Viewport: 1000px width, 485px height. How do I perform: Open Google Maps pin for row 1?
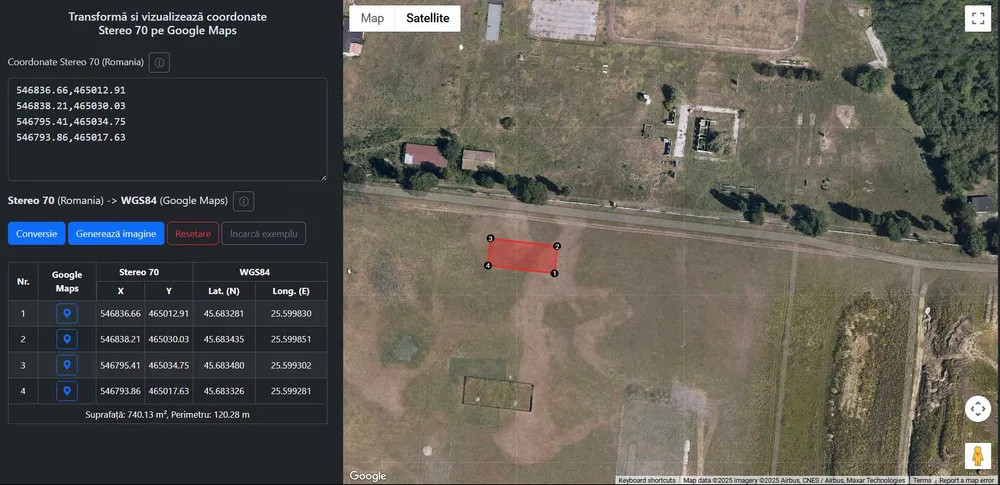[x=67, y=313]
